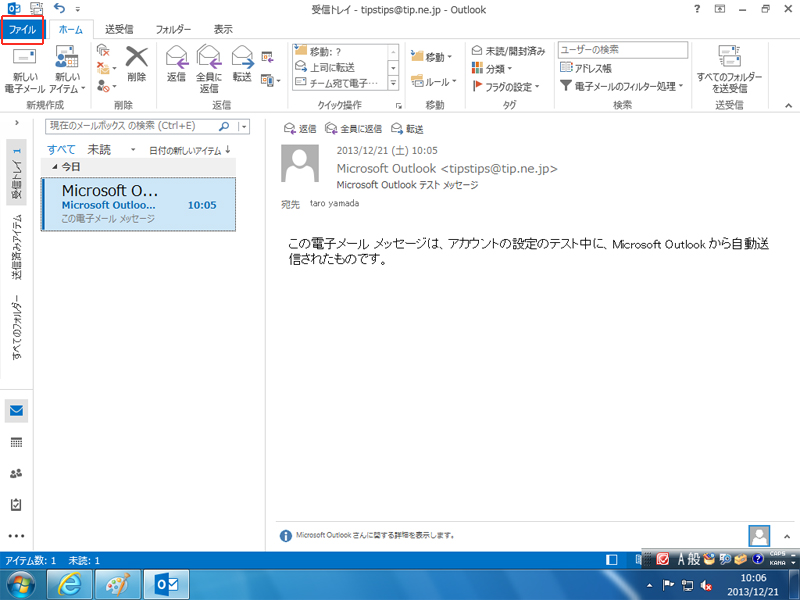The image size is (800, 600).
Task: Expand the quick steps gallery
Action: (393, 83)
